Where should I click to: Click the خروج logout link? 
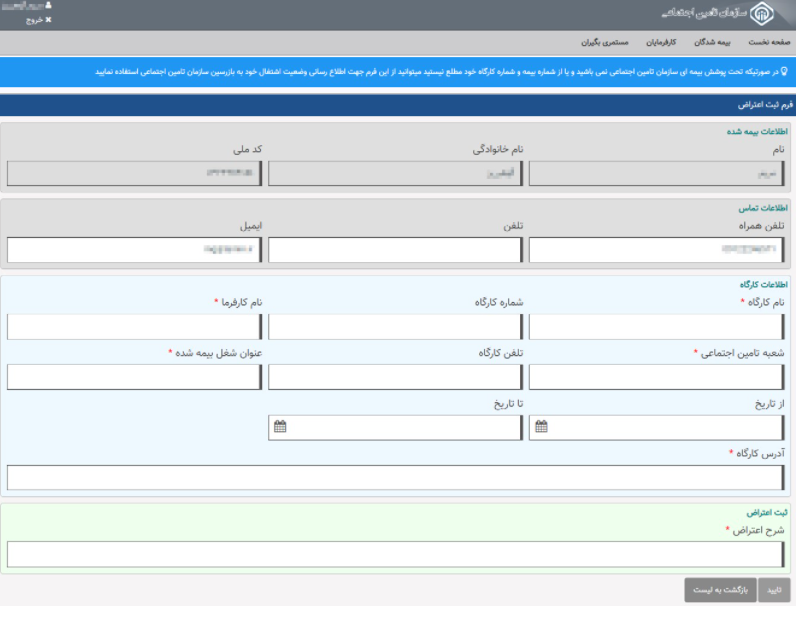(x=39, y=20)
